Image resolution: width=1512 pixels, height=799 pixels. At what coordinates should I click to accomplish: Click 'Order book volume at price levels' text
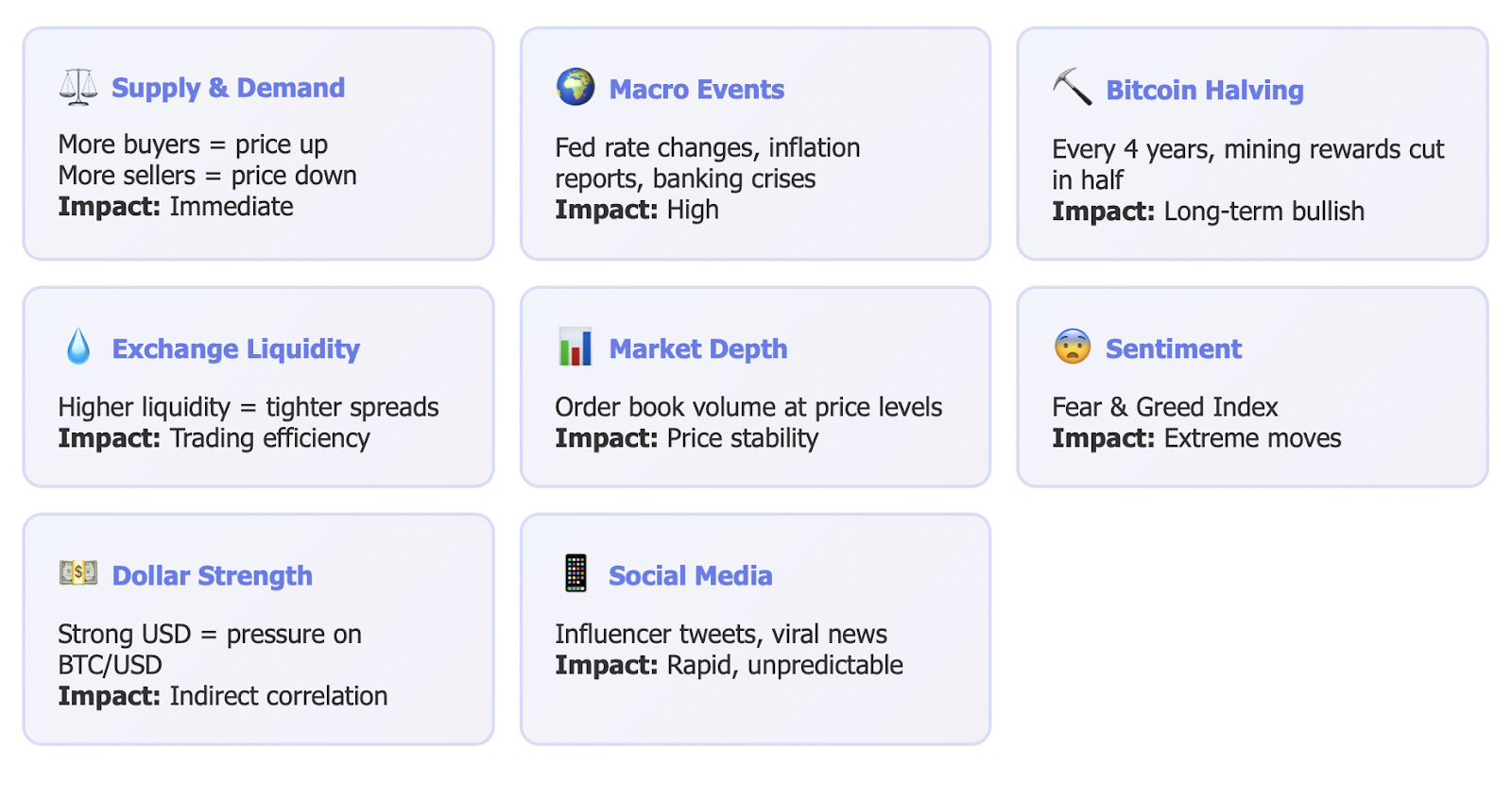click(747, 407)
